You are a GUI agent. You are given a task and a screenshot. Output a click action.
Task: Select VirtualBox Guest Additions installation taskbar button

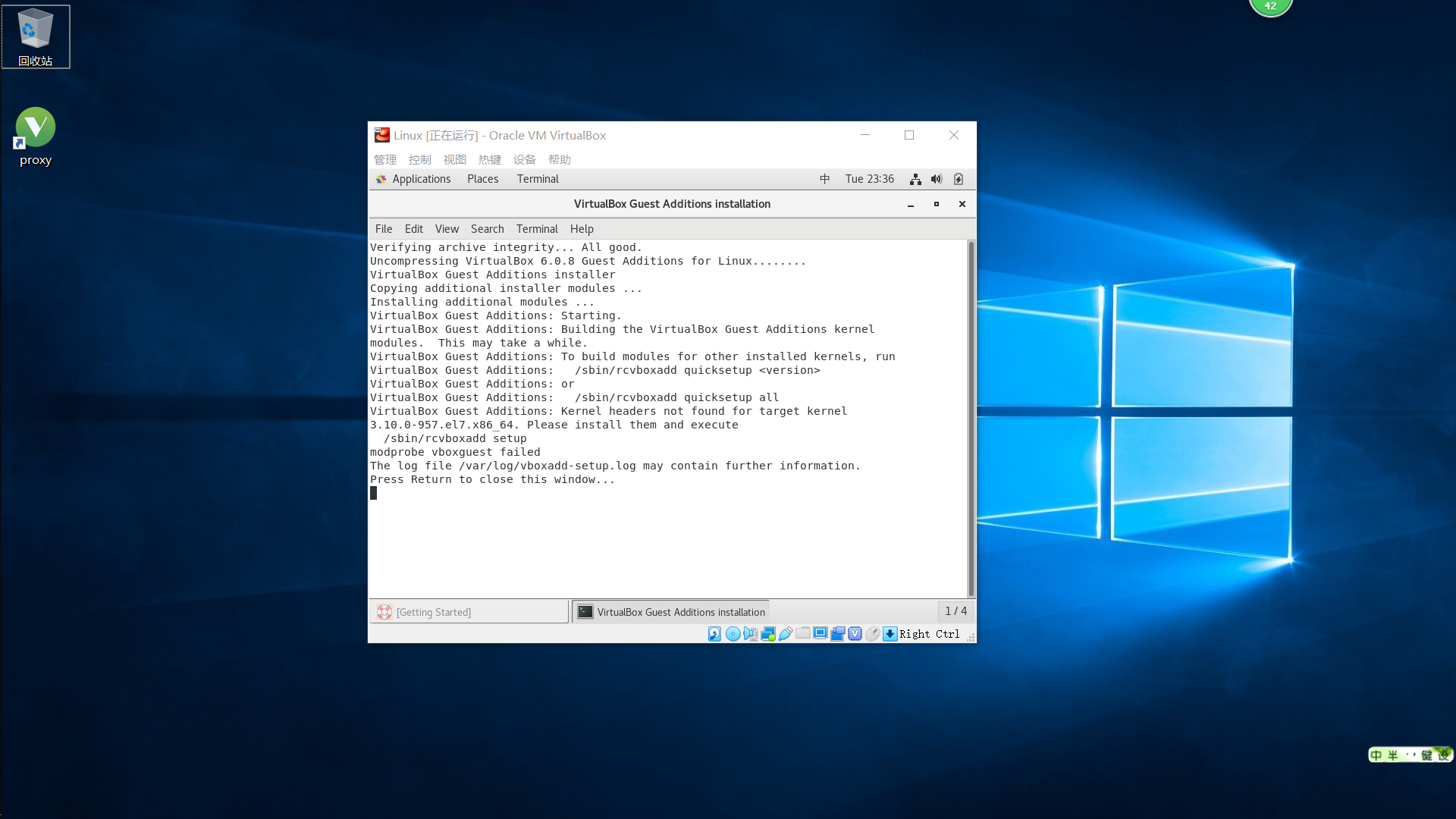coord(670,612)
